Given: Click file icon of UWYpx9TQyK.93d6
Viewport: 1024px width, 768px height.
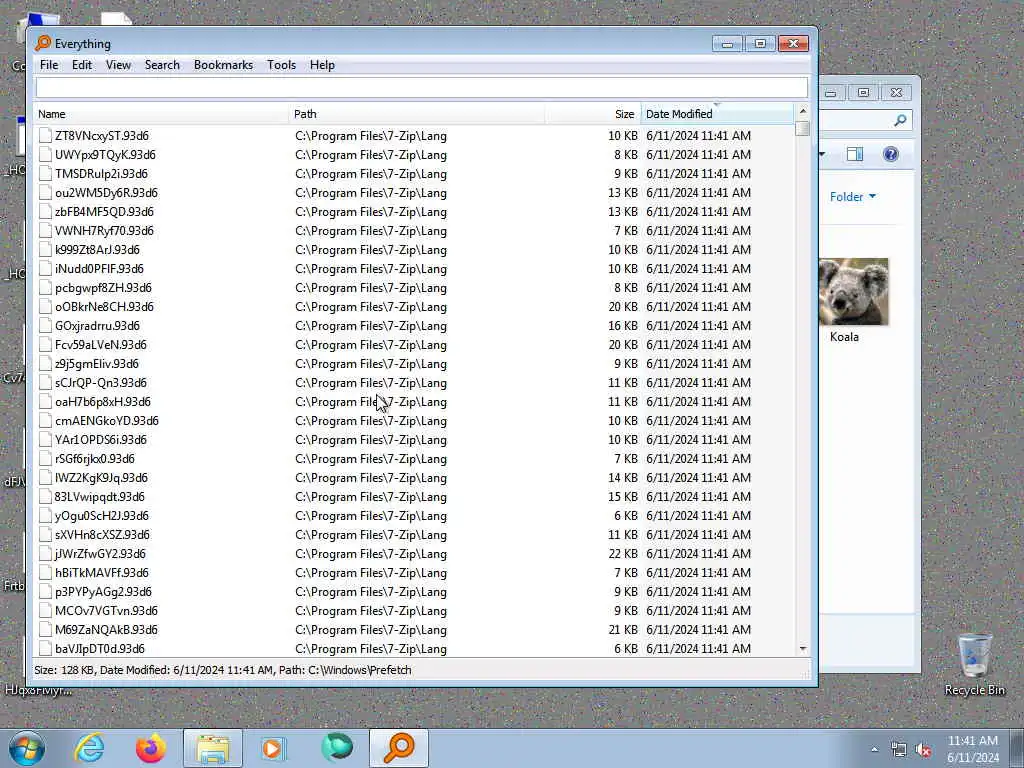Looking at the screenshot, I should pos(45,155).
